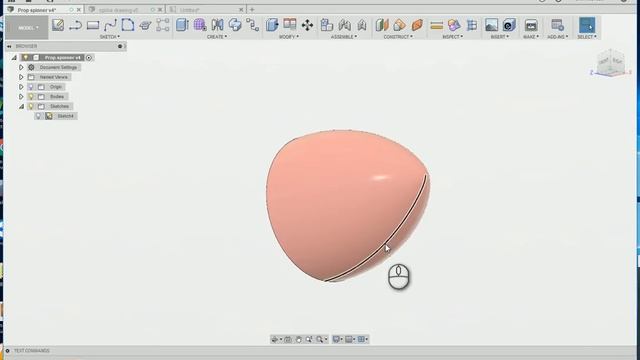Viewport: 640px width, 360px height.
Task: Click the Midplane construct icon
Action: pos(417,25)
